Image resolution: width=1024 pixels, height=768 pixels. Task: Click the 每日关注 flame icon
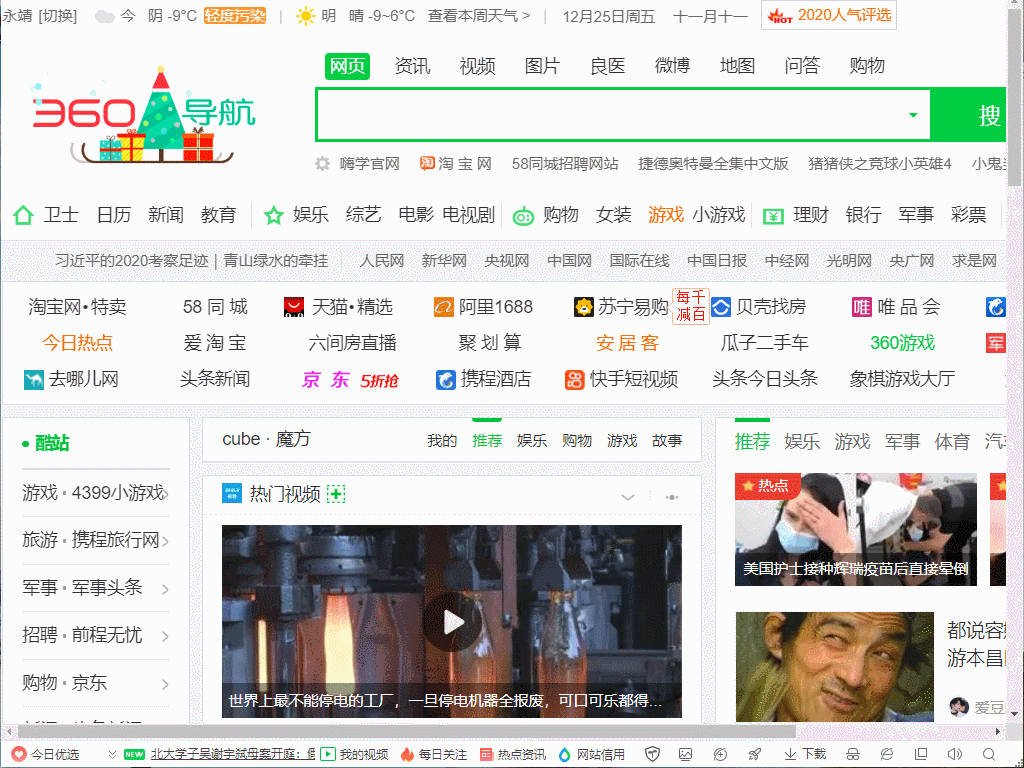(x=408, y=754)
